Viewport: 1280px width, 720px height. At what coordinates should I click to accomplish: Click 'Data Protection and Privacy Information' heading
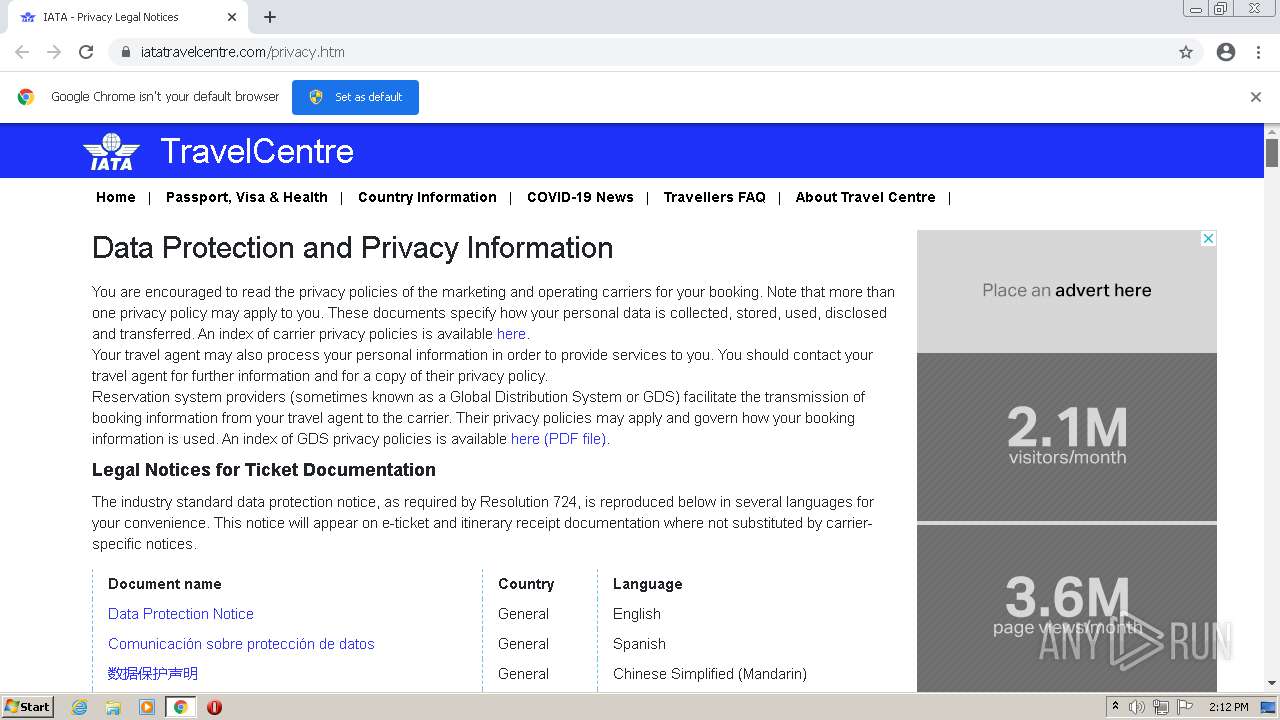353,248
